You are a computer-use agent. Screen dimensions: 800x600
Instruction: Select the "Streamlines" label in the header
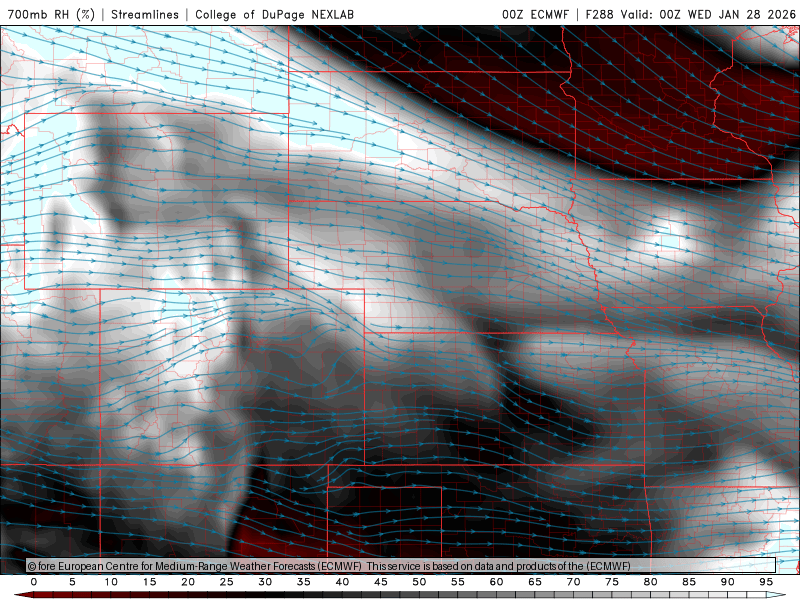145,14
